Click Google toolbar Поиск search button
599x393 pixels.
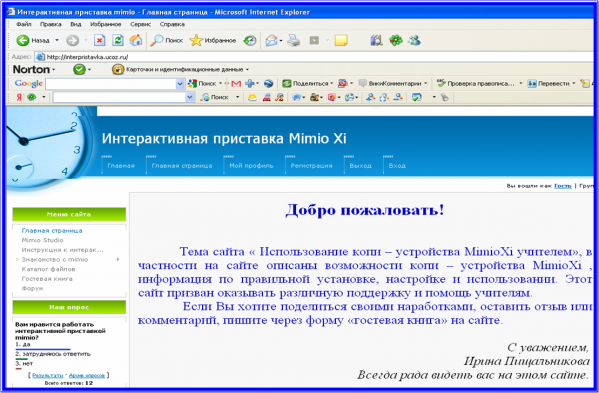click(202, 83)
